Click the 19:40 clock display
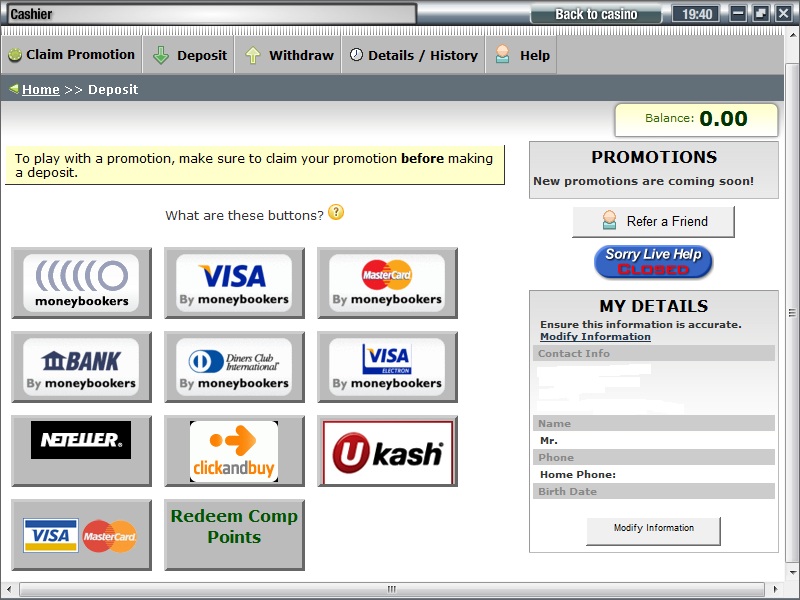Viewport: 800px width, 600px height. point(696,14)
